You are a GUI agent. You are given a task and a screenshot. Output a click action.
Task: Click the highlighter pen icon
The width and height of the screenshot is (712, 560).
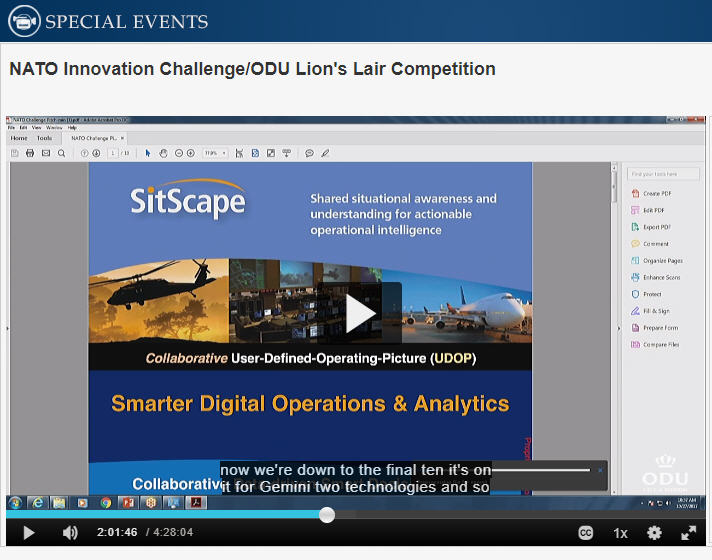(x=325, y=153)
